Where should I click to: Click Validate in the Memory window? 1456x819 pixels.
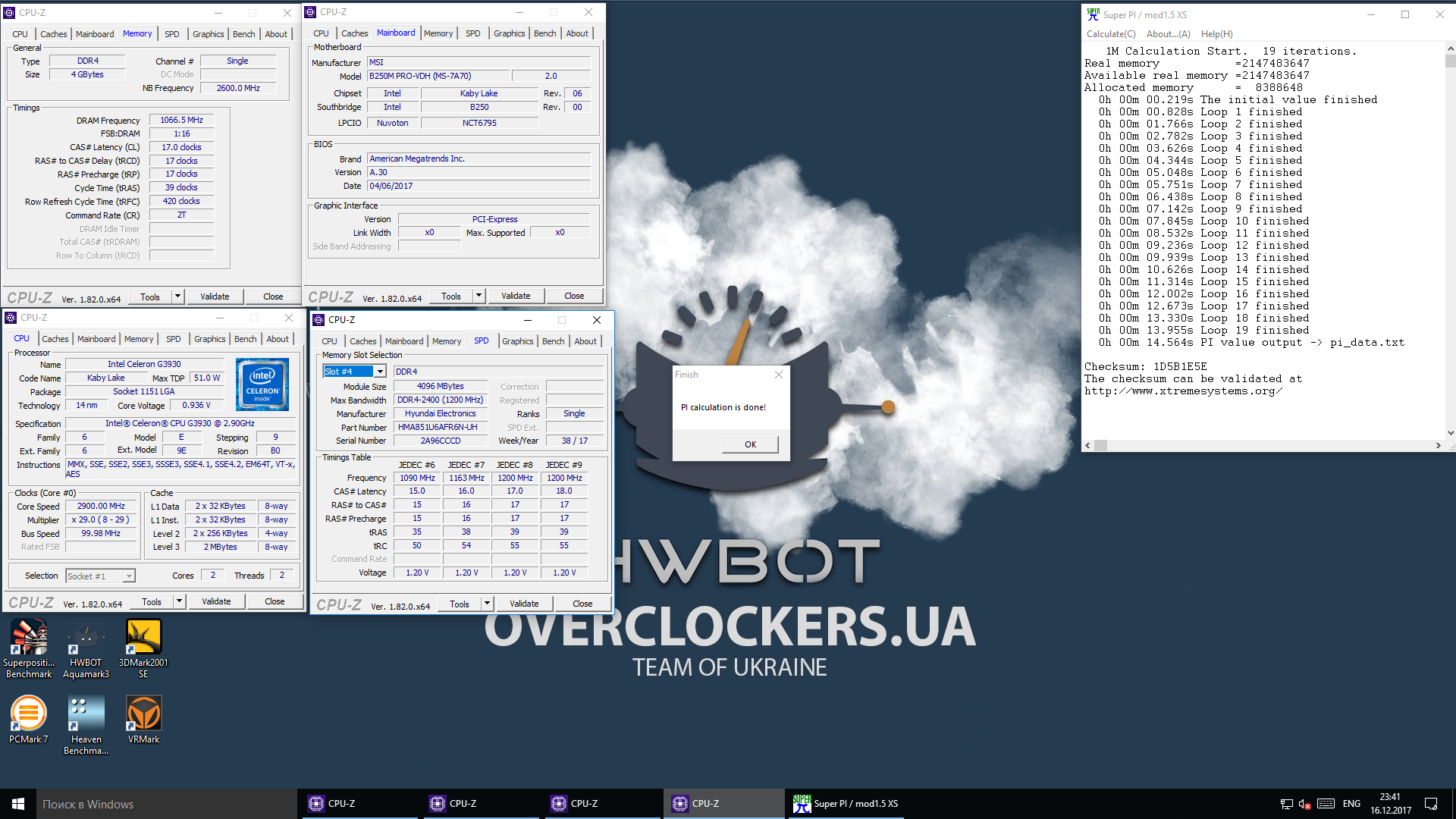click(215, 297)
